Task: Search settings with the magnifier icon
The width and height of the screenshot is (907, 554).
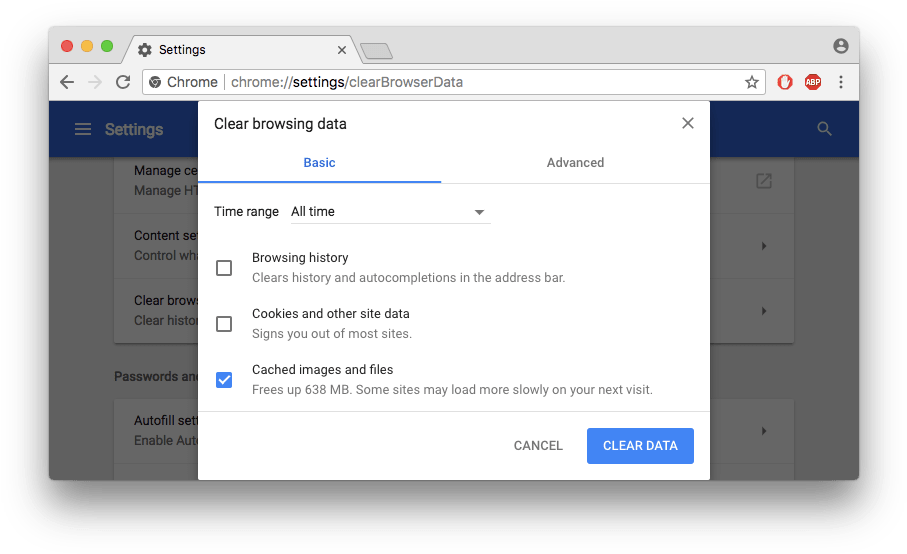Action: [x=824, y=129]
